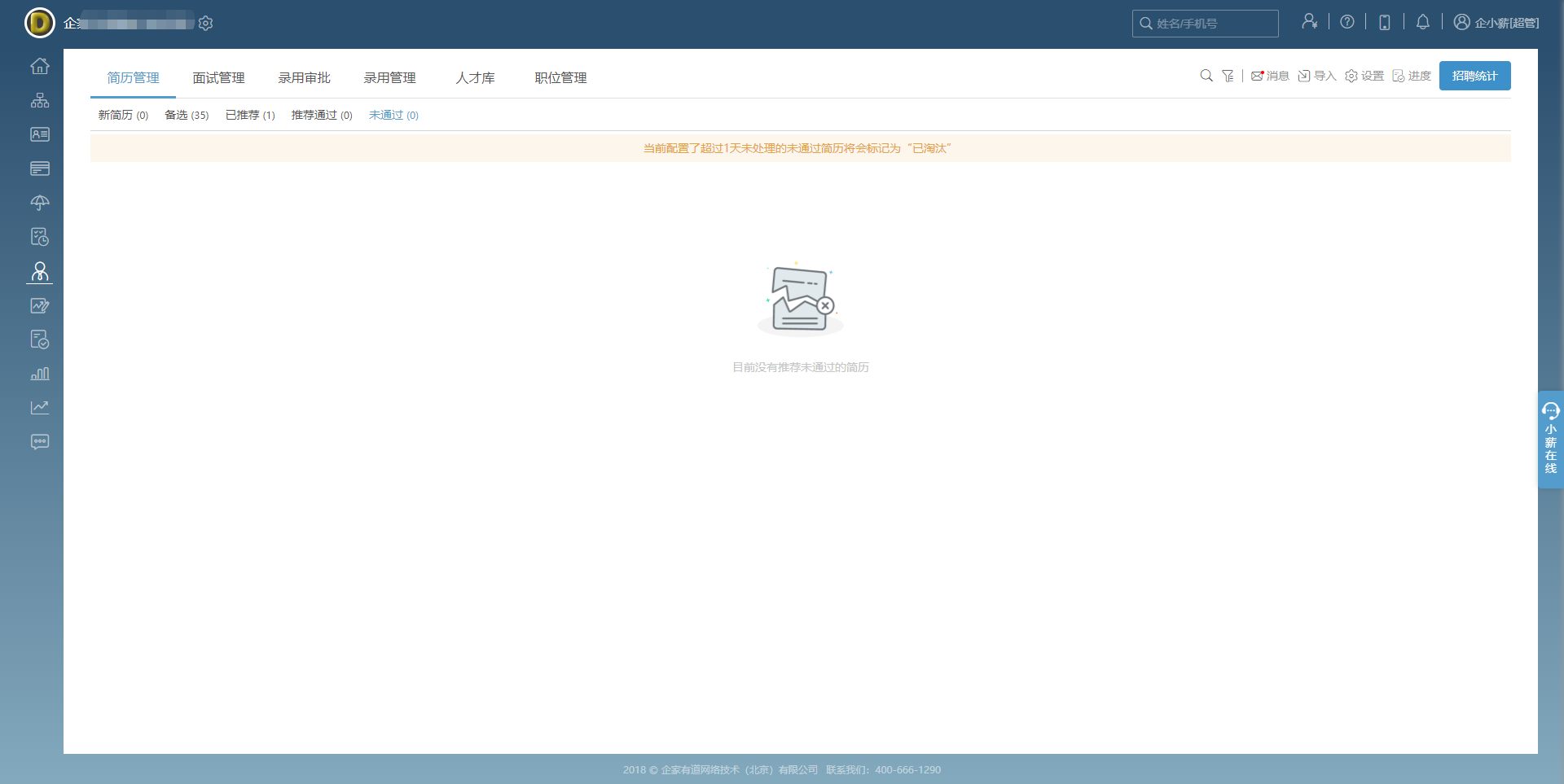Open the 企小薪[超管] user account menu
The image size is (1564, 784).
point(1496,23)
